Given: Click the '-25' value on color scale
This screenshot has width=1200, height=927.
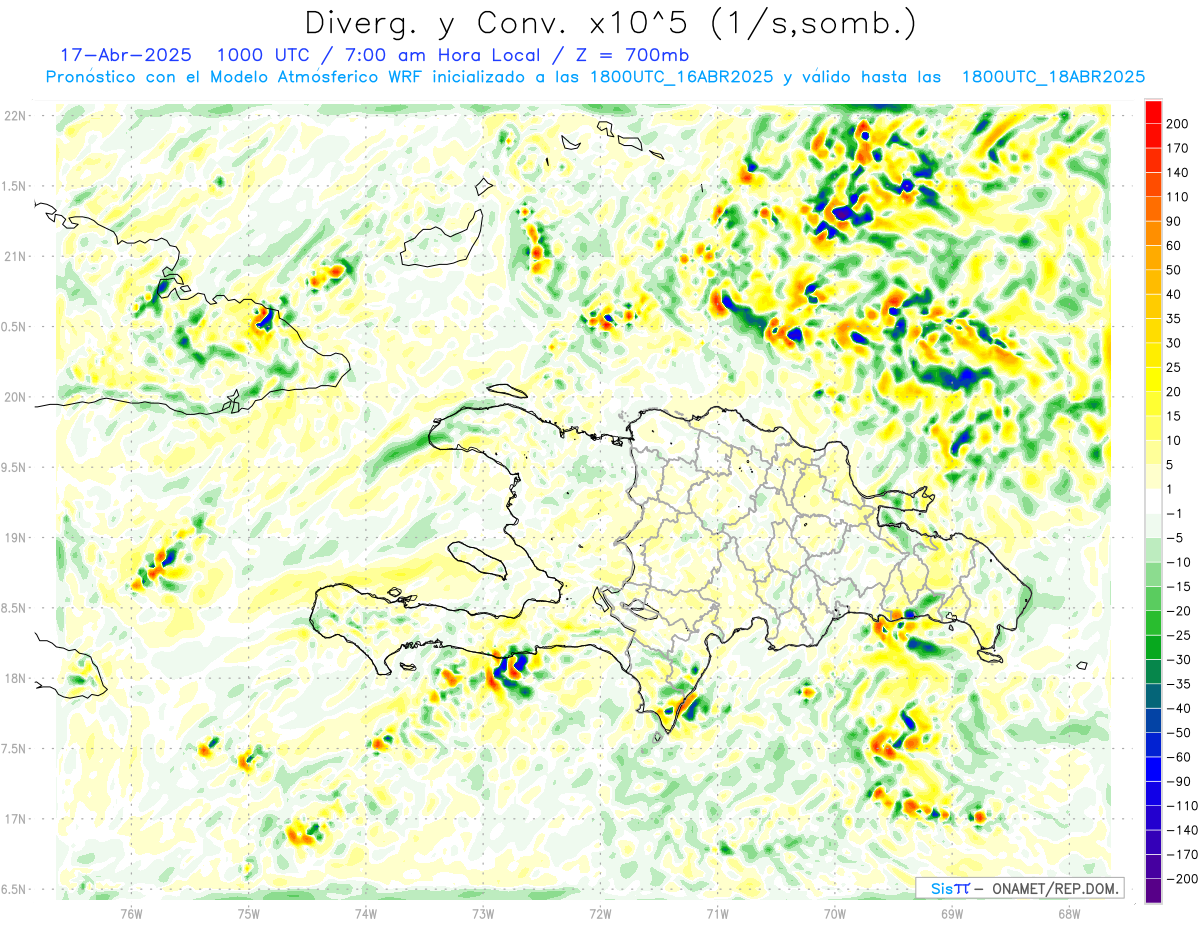Looking at the screenshot, I should 1180,635.
